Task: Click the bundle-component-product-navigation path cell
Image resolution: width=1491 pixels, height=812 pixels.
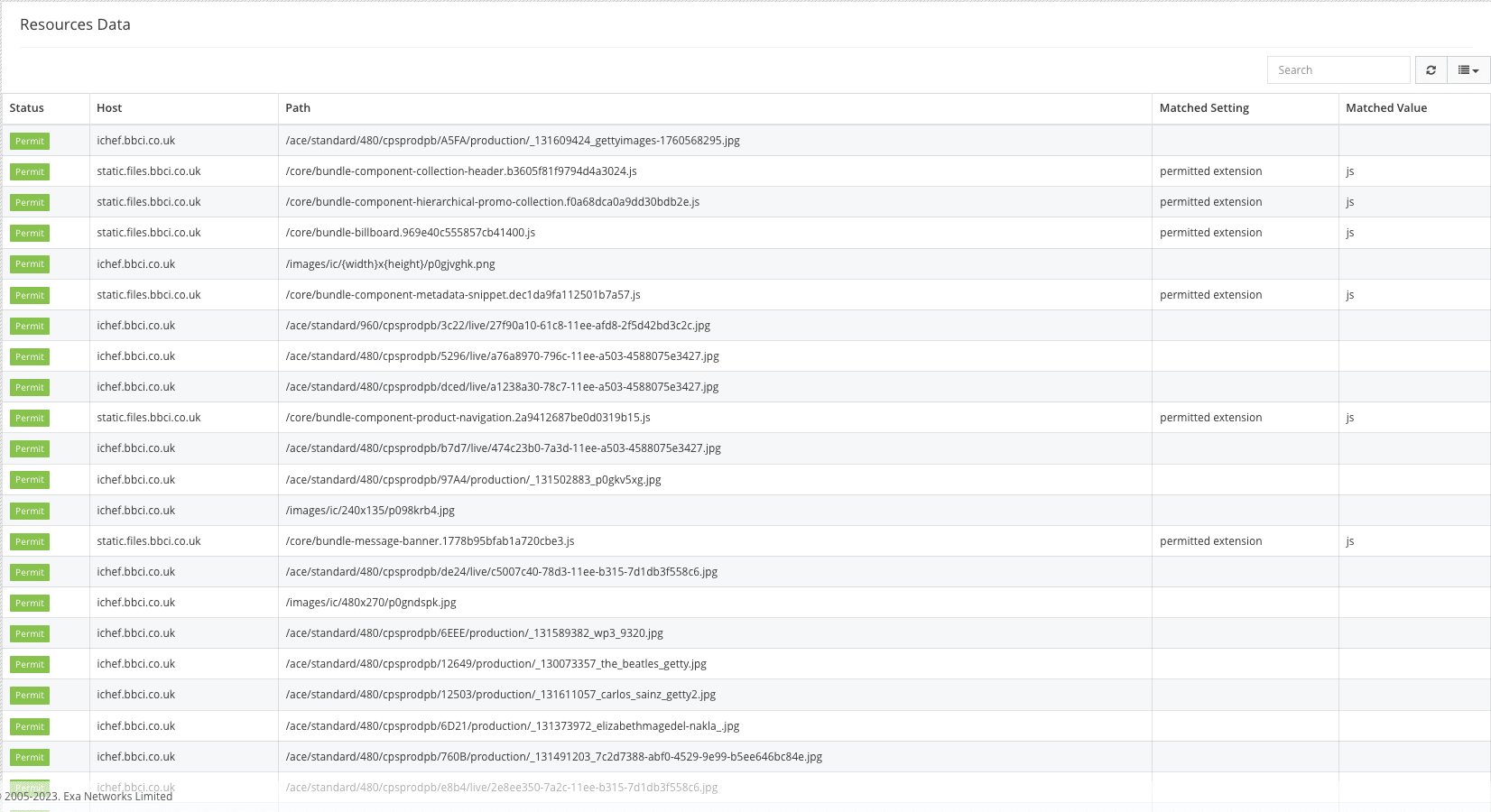Action: tap(468, 418)
